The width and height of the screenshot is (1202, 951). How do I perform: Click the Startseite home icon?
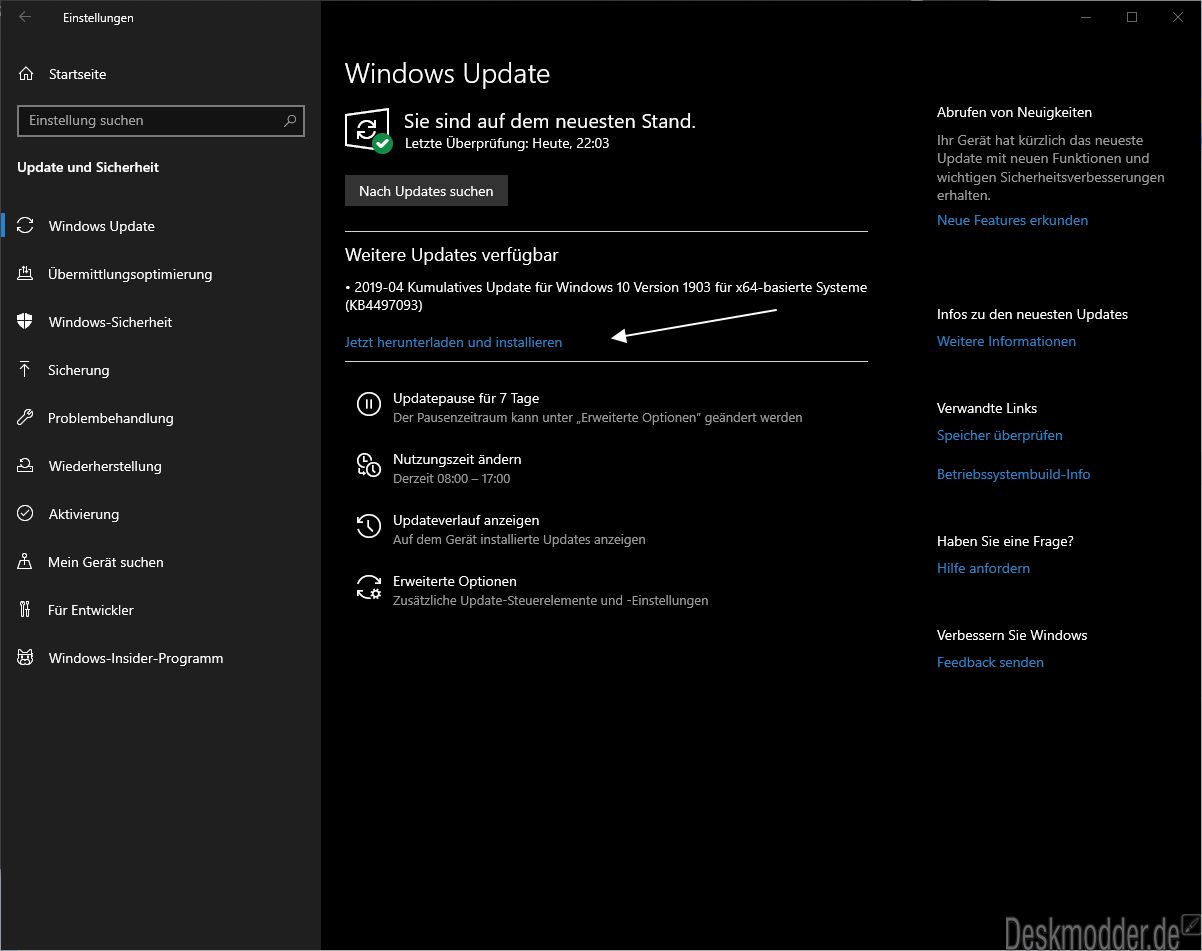point(26,74)
